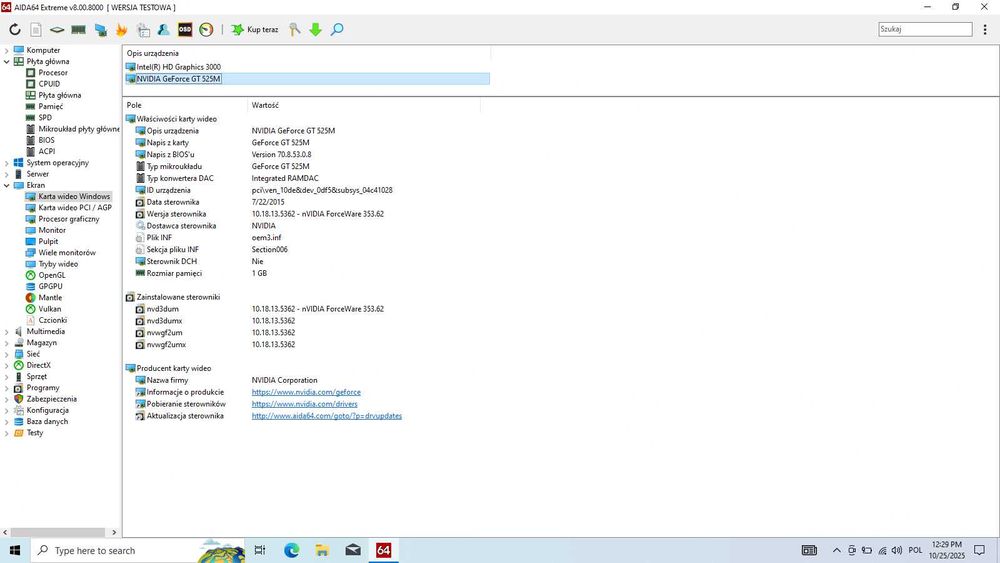The width and height of the screenshot is (1000, 563).
Task: Open the Report page icon in toolbar
Action: (36, 29)
